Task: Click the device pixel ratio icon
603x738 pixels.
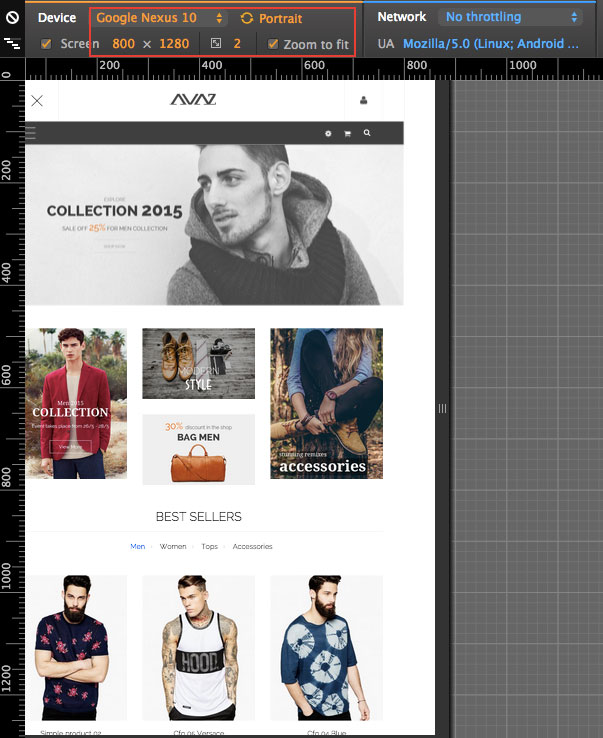Action: 215,44
